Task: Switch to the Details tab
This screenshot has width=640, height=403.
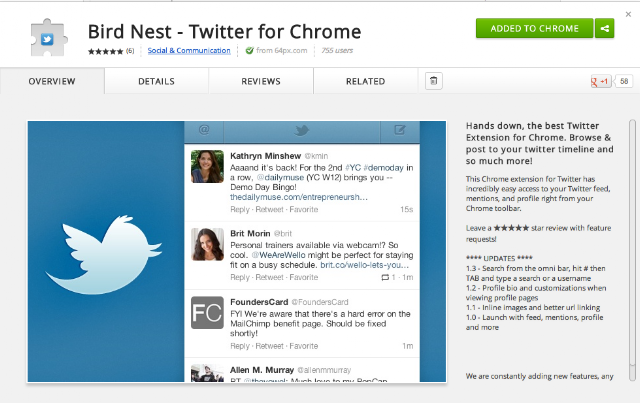Action: coord(156,81)
